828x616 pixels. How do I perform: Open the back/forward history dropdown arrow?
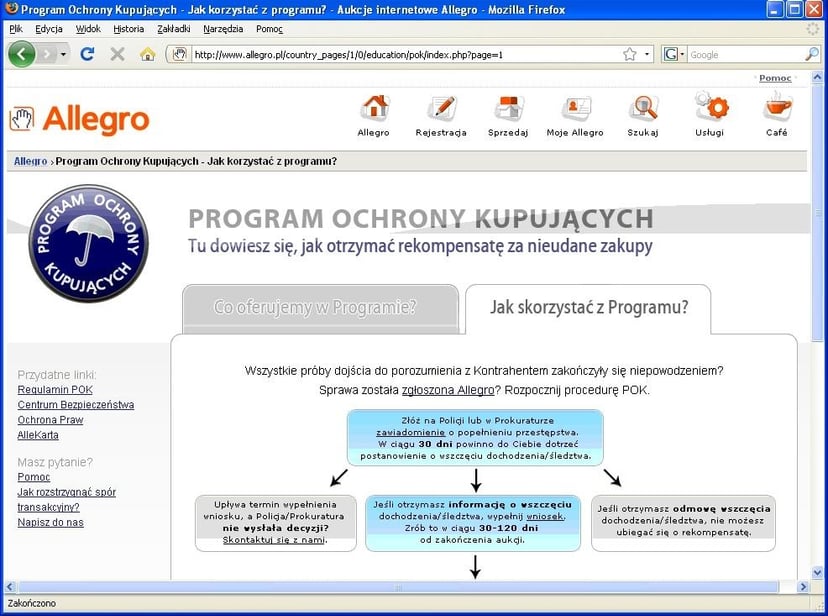click(x=63, y=54)
